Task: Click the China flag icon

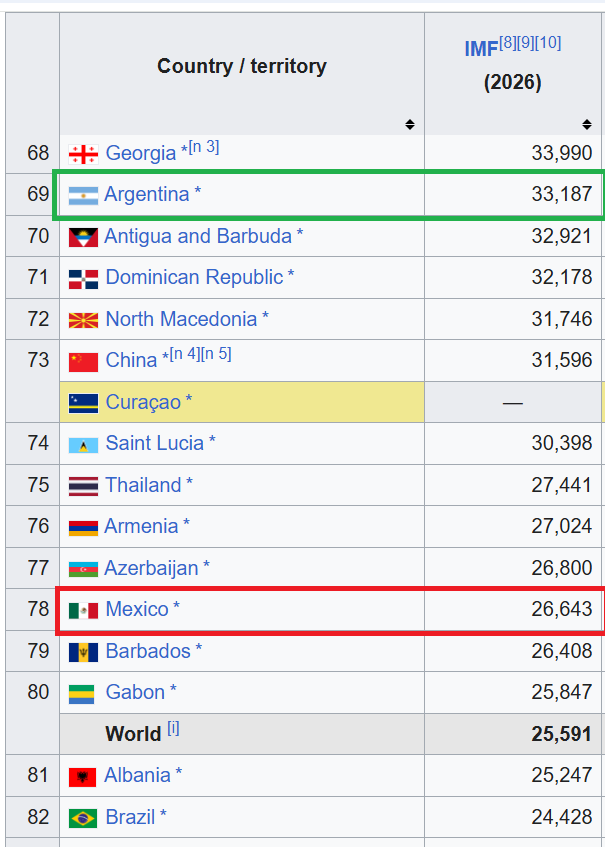Action: pos(83,362)
